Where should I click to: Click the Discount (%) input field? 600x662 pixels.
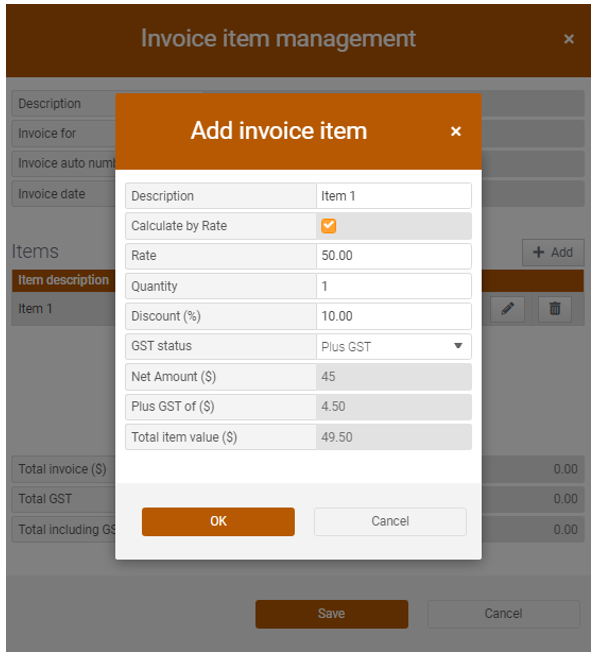tap(393, 316)
